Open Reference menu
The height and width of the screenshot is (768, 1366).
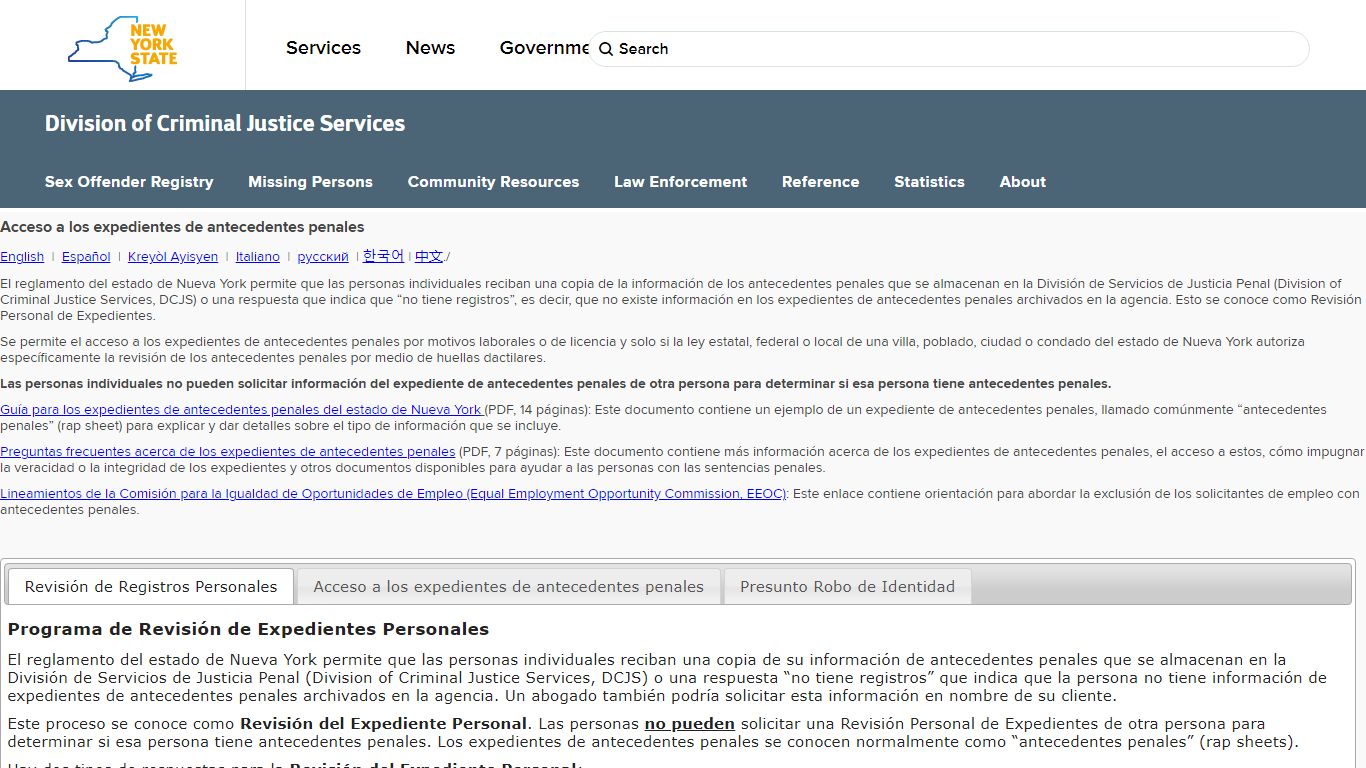pyautogui.click(x=820, y=182)
